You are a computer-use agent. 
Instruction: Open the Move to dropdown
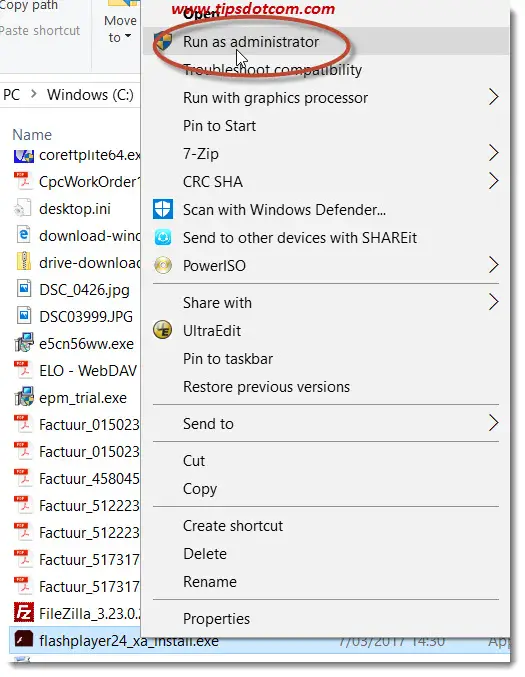120,28
